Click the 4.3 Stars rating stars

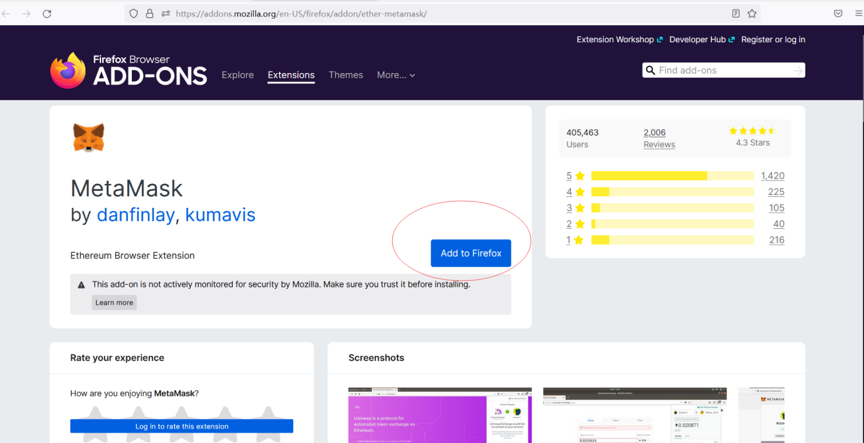752,131
